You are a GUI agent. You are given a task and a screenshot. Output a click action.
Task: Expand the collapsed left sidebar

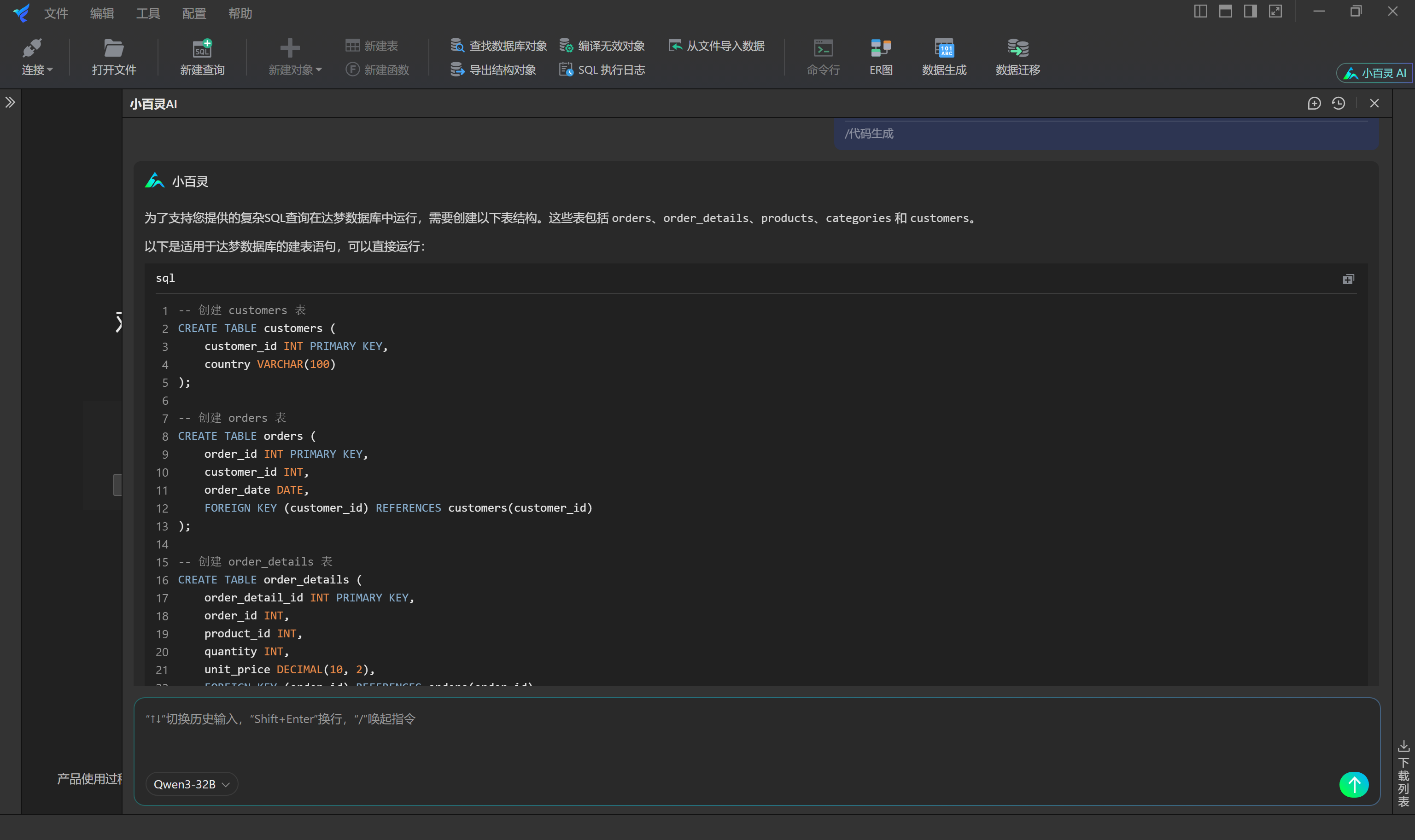(x=10, y=102)
